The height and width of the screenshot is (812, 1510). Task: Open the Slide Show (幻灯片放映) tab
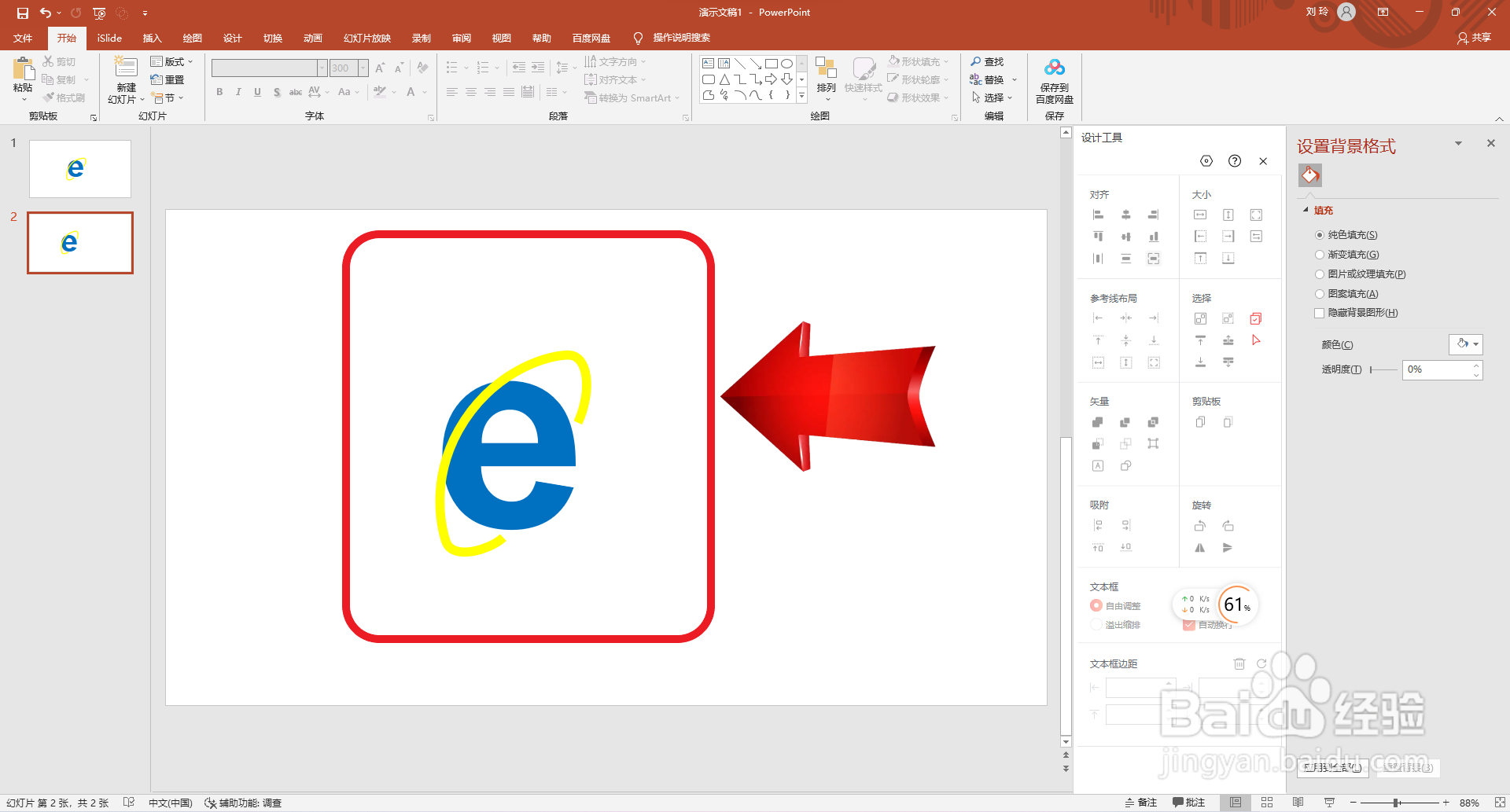click(x=367, y=38)
